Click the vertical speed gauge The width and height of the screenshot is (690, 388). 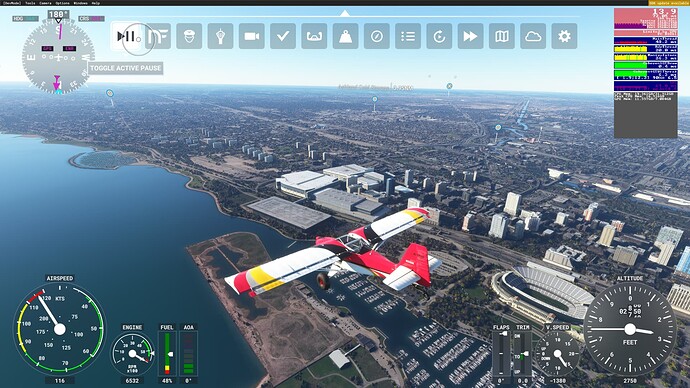click(557, 354)
